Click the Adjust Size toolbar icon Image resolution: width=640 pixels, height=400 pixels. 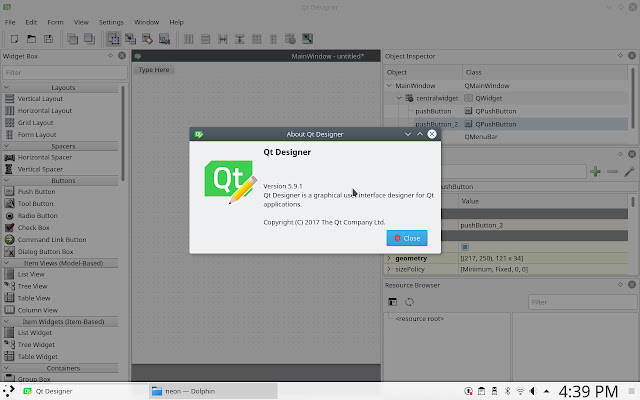coord(307,39)
